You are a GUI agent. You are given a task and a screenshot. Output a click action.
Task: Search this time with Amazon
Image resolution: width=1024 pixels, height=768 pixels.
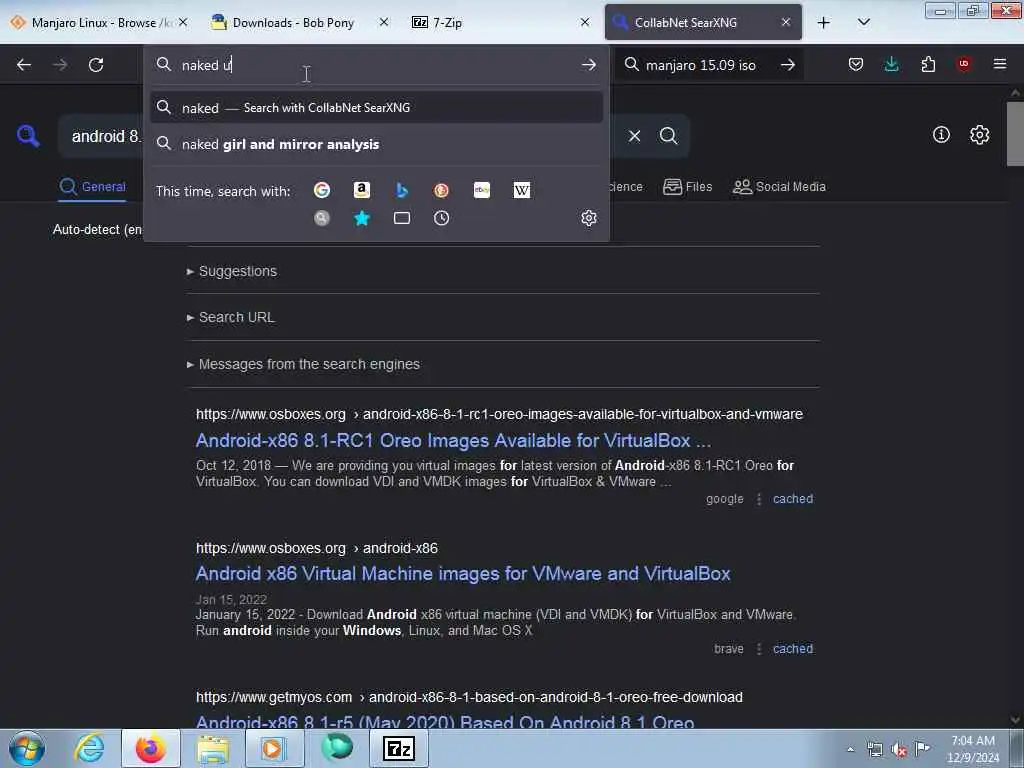pyautogui.click(x=362, y=190)
